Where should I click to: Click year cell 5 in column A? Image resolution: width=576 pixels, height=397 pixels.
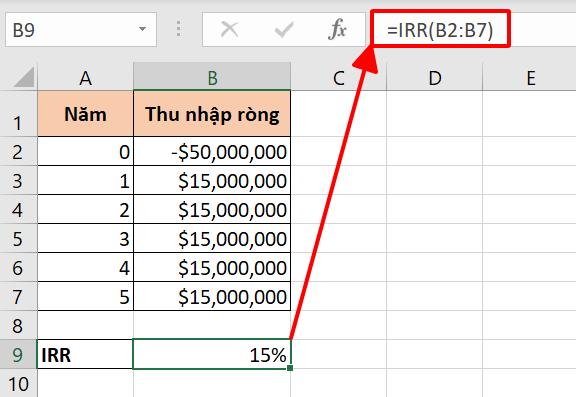point(85,296)
